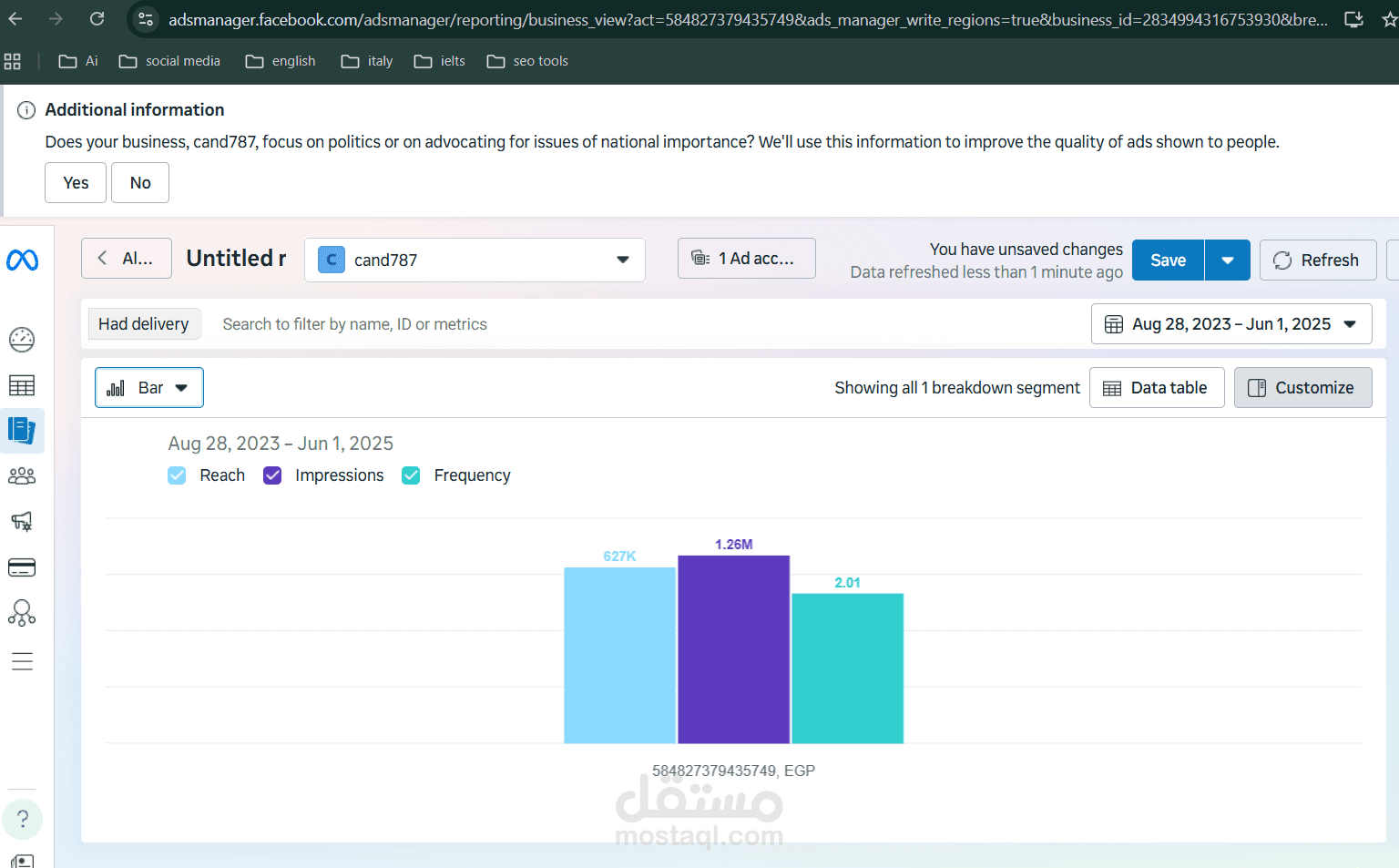Click the cand787 account avatar icon

(332, 260)
